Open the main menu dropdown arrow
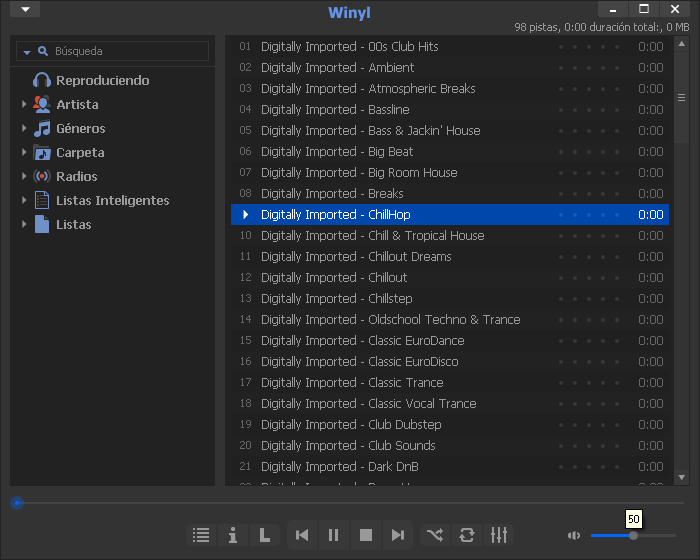The image size is (700, 560). click(x=25, y=9)
